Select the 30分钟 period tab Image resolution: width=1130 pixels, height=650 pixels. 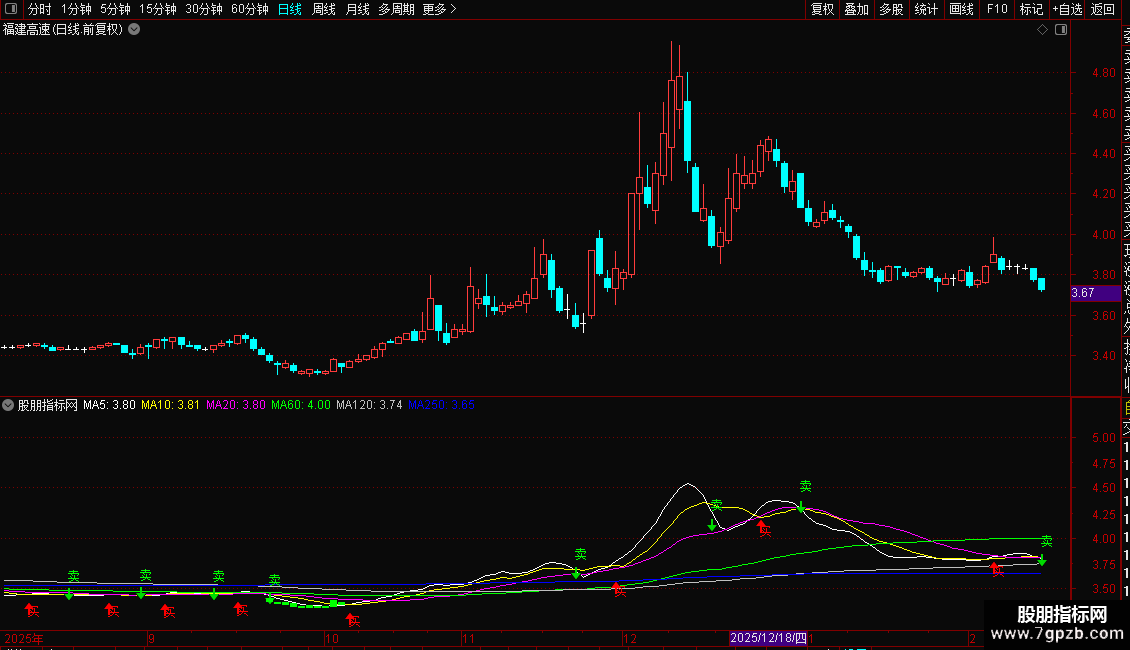[x=204, y=9]
